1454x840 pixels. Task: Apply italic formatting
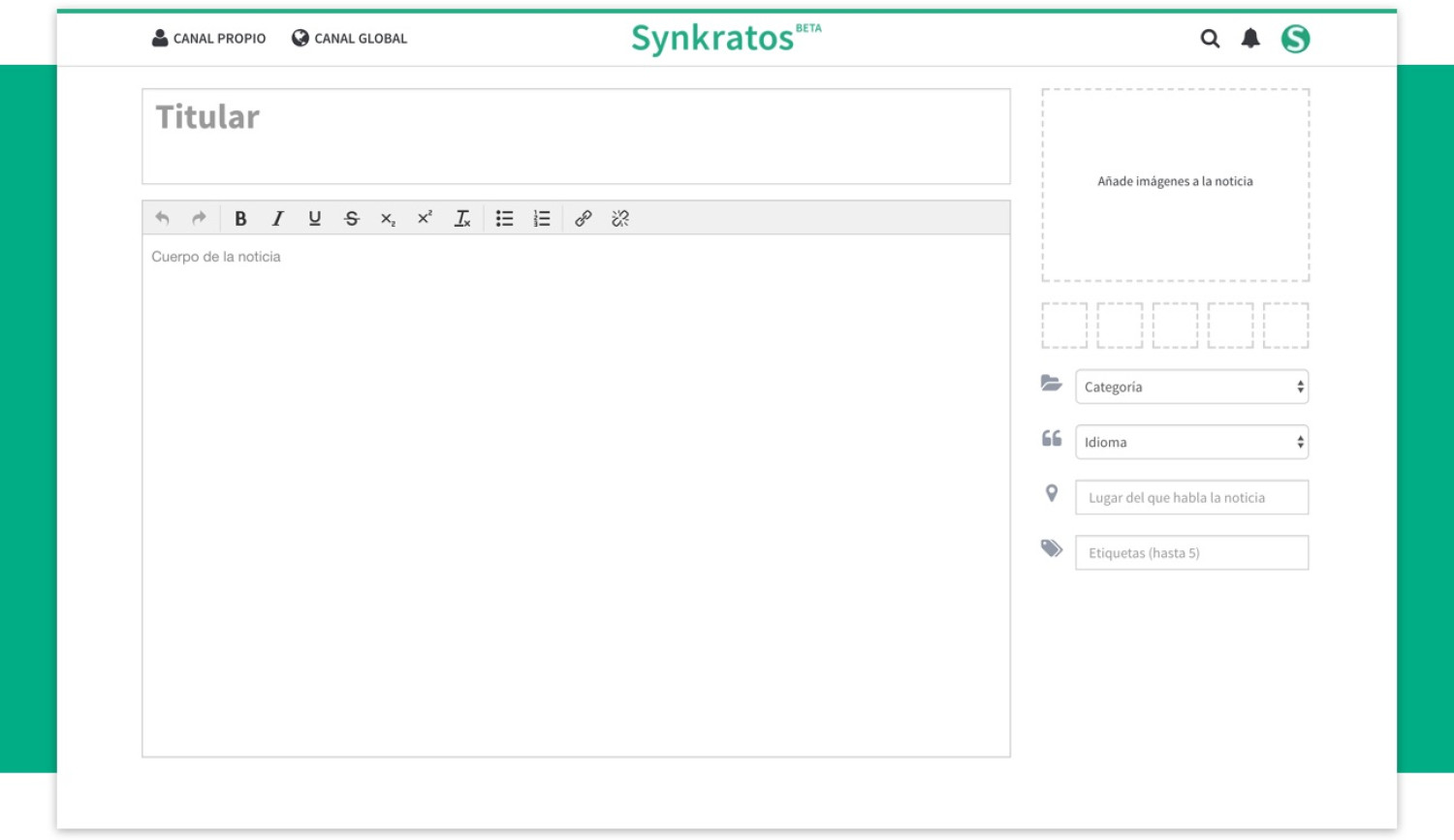pyautogui.click(x=277, y=218)
